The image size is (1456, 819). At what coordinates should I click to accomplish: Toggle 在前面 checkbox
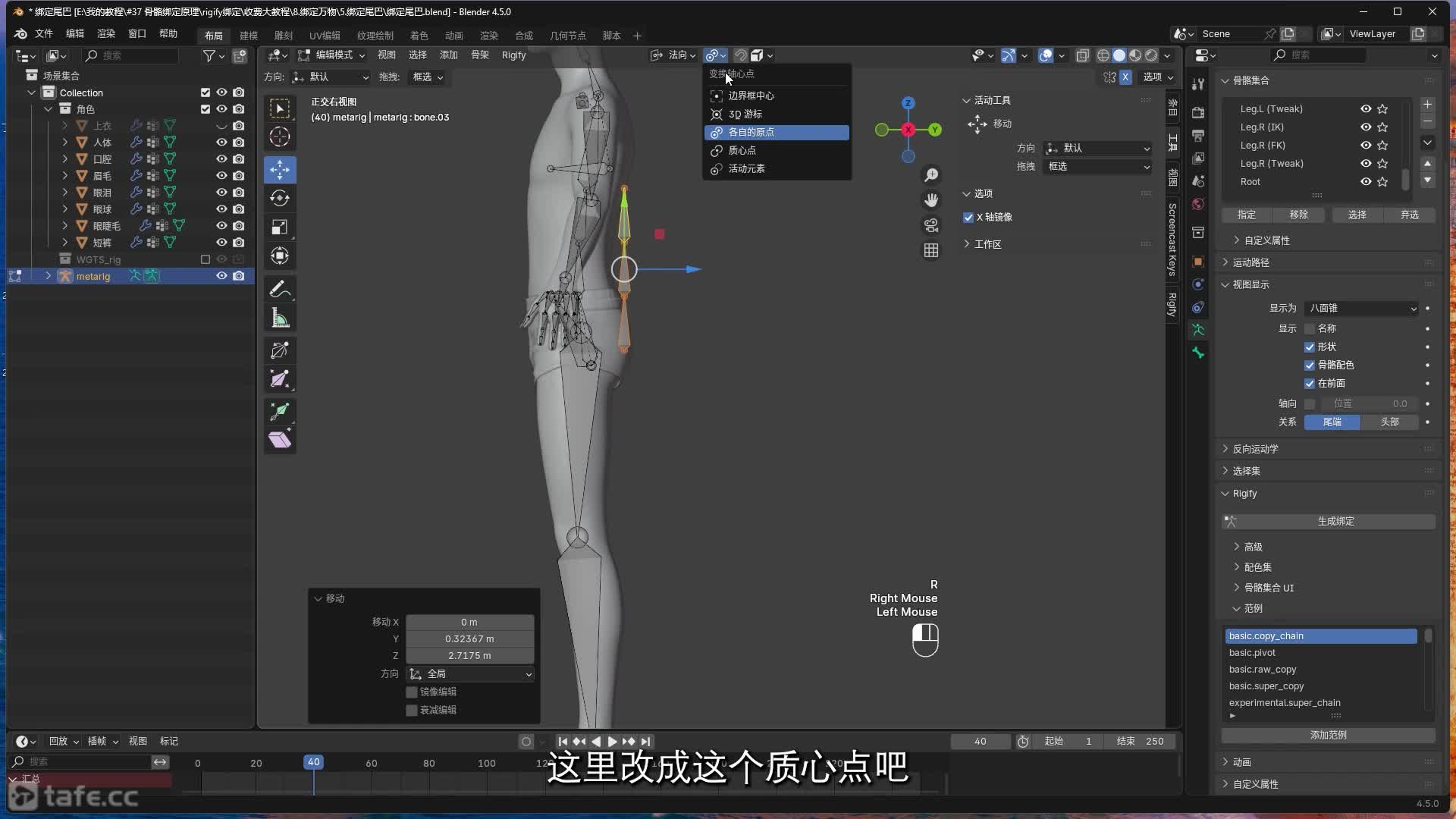1310,384
